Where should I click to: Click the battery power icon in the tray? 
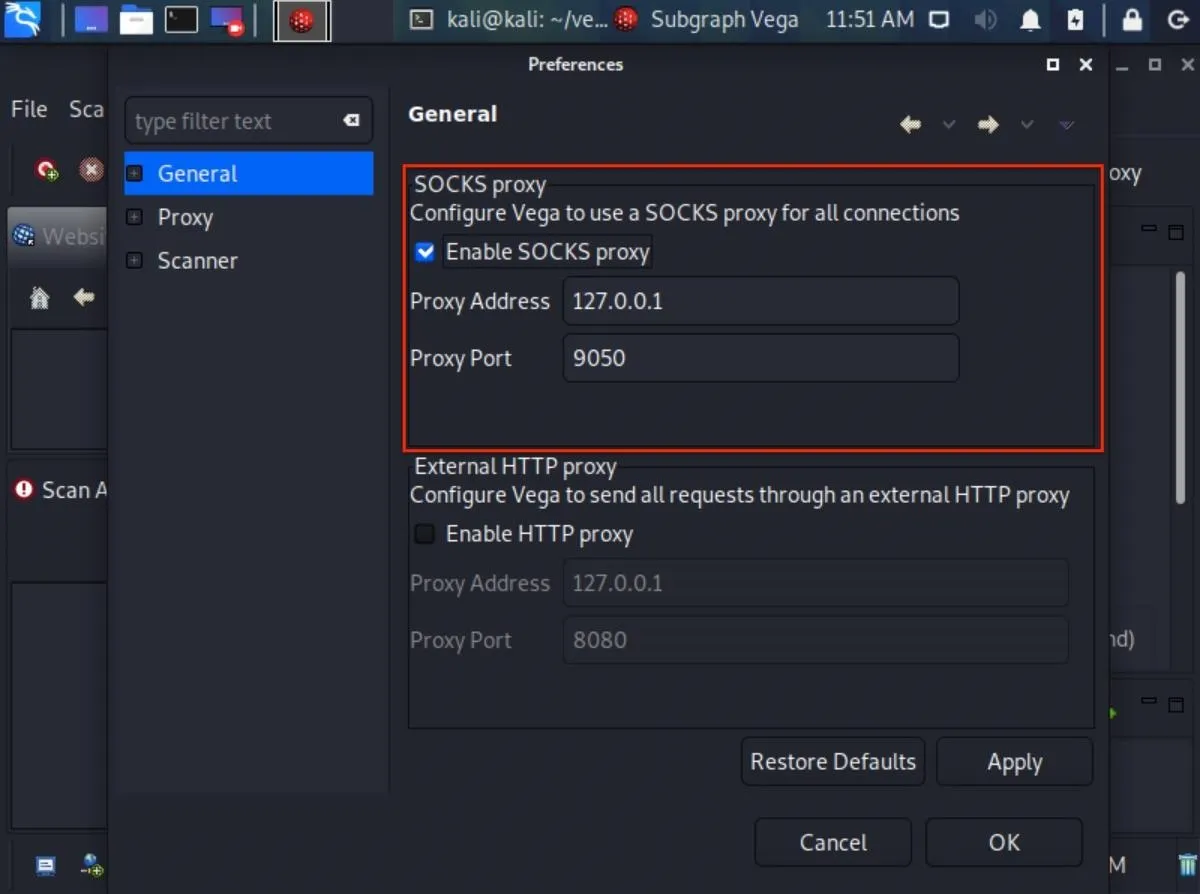click(1075, 19)
